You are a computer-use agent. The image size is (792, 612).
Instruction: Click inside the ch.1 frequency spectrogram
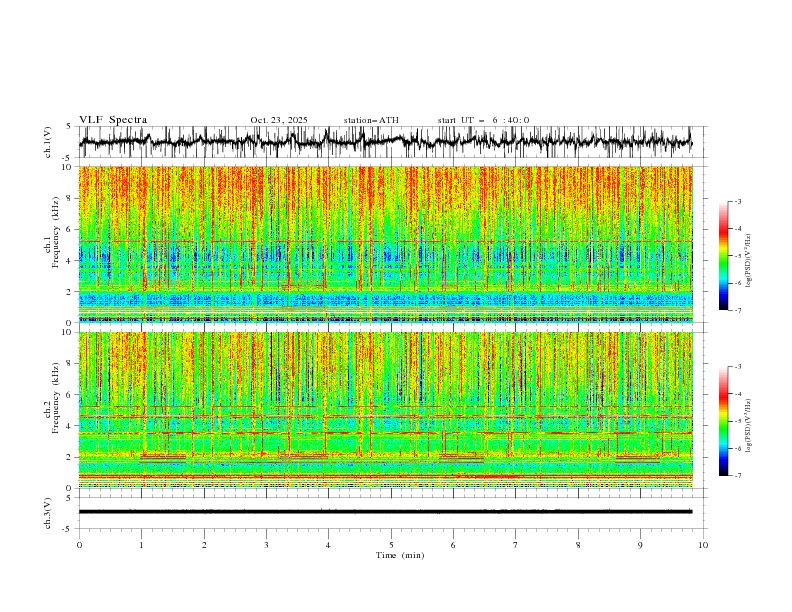385,244
